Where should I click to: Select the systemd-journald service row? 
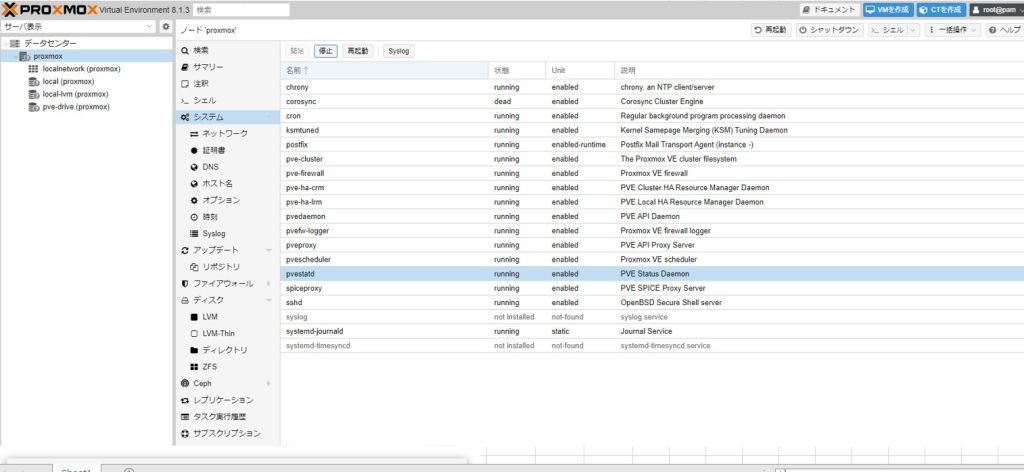(x=652, y=331)
